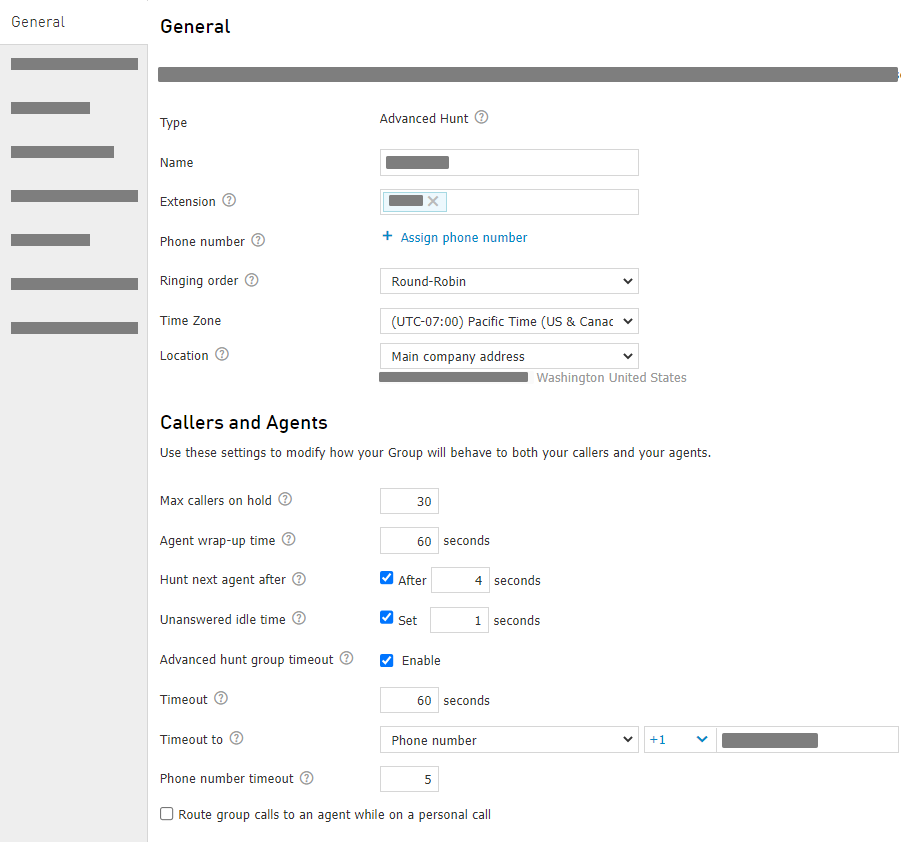Remove the extension tag with X icon
The width and height of the screenshot is (901, 842).
(433, 202)
